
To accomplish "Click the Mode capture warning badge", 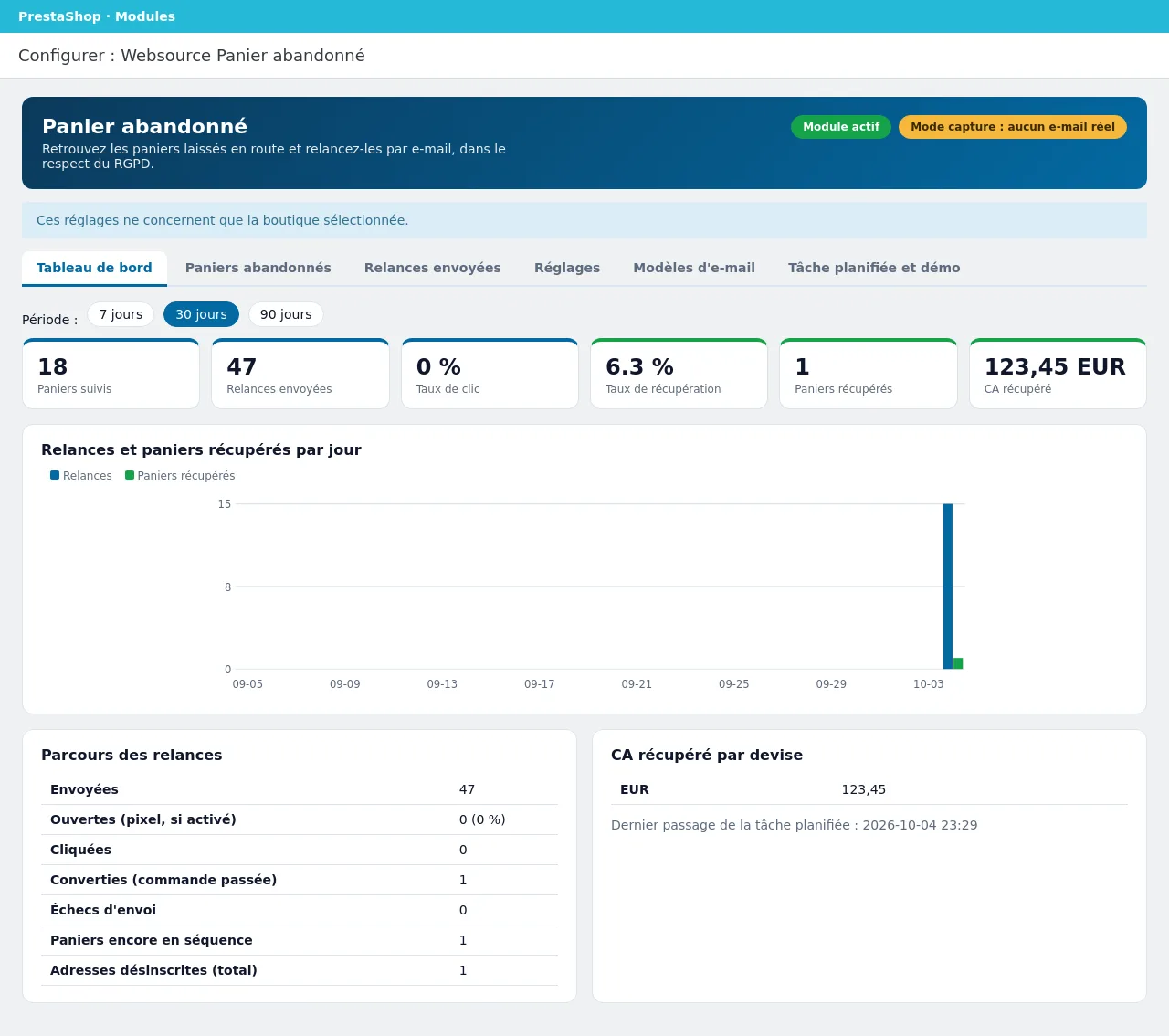I will tap(1013, 127).
